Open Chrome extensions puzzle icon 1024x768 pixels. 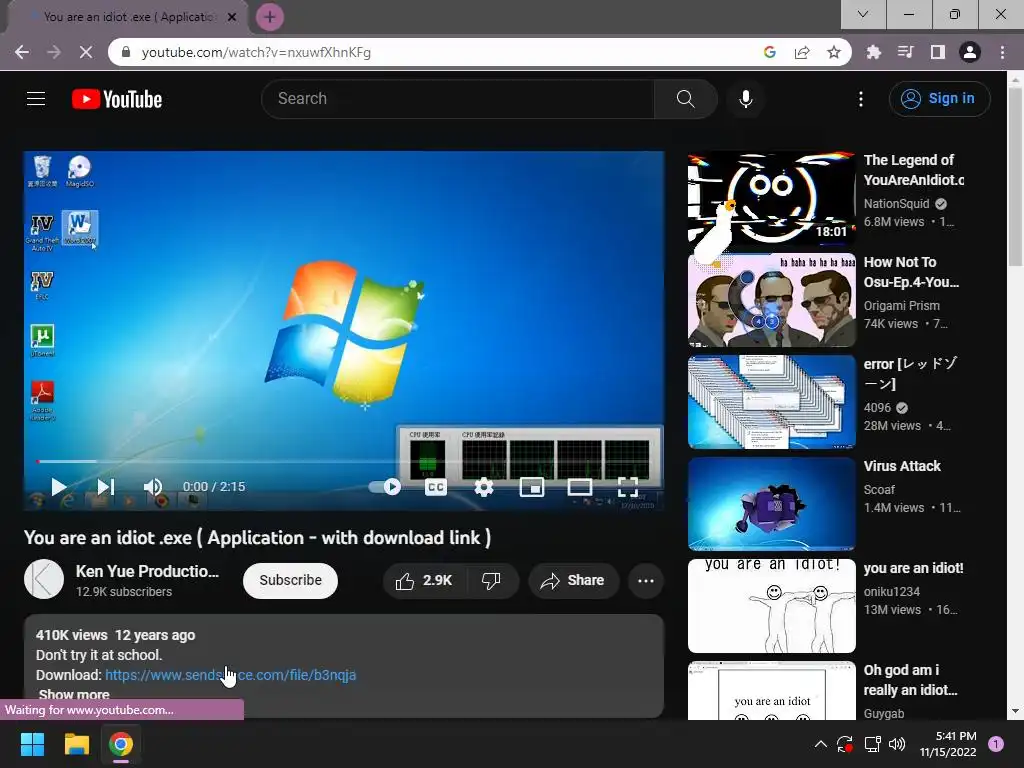pyautogui.click(x=873, y=52)
